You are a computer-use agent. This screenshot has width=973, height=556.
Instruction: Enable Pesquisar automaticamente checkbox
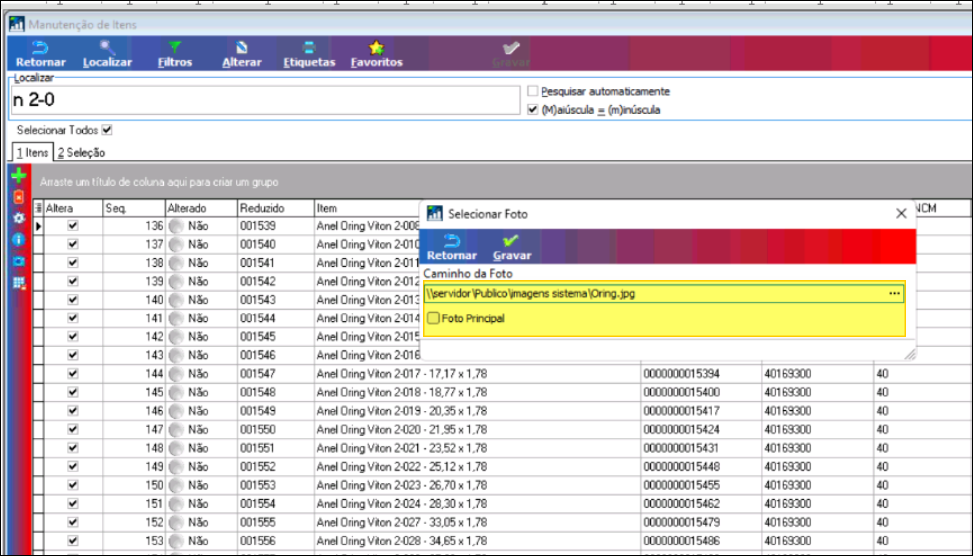pos(533,91)
